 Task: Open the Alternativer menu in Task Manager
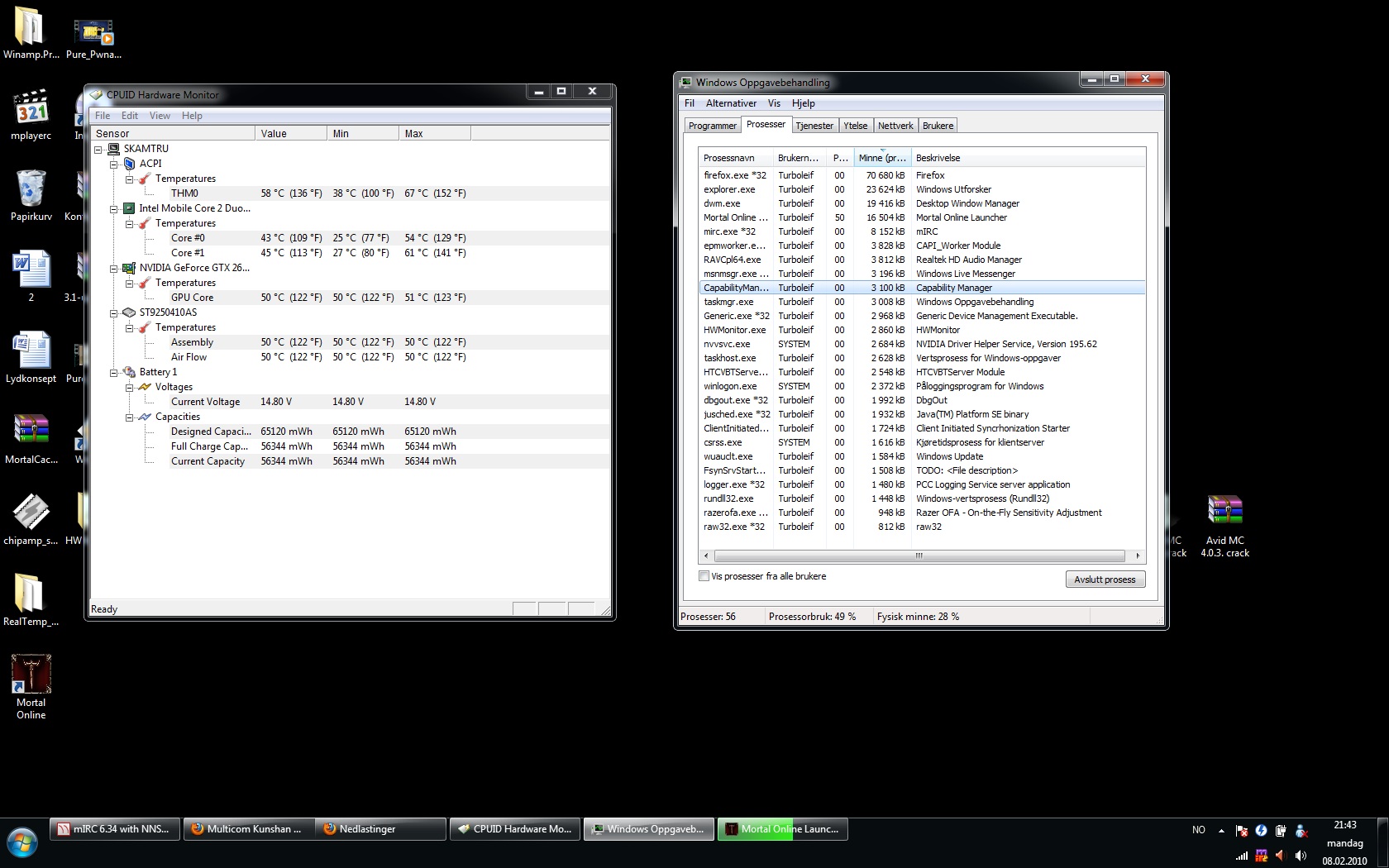731,103
